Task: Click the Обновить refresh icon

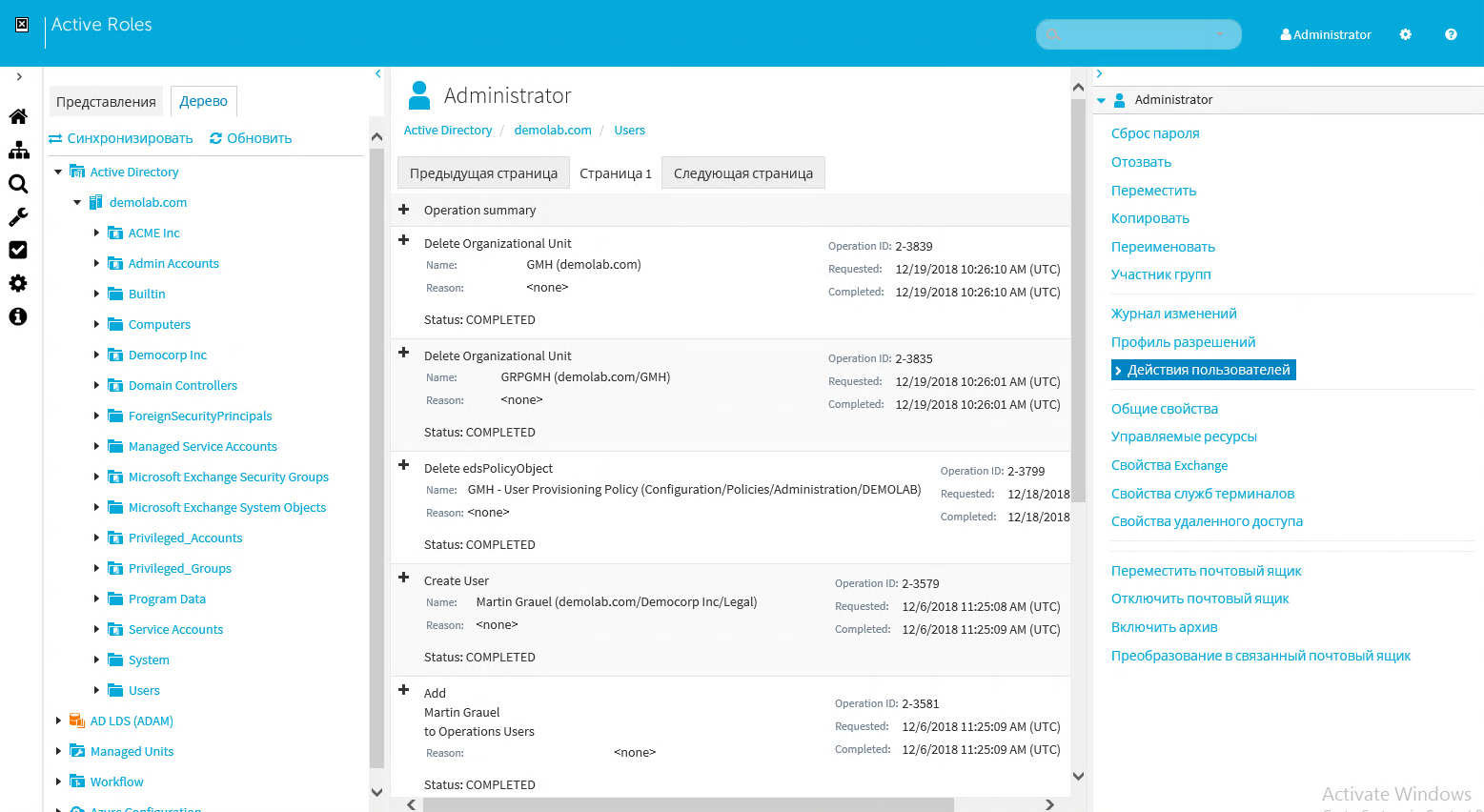Action: coord(215,138)
